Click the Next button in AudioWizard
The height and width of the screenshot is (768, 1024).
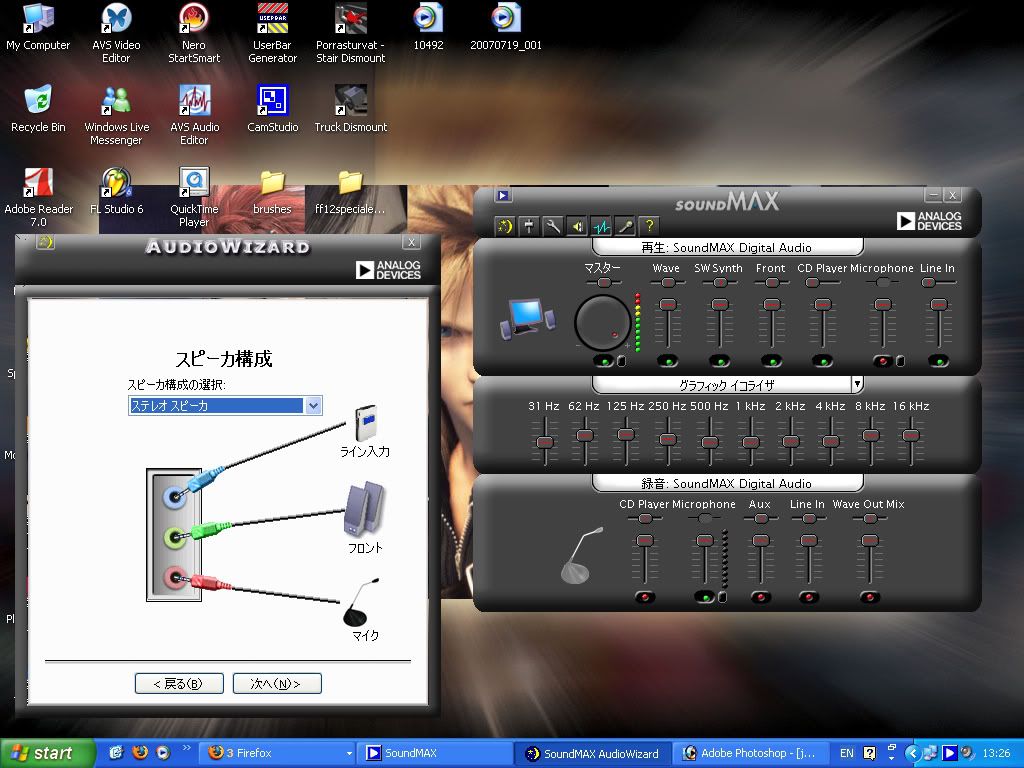click(x=277, y=684)
